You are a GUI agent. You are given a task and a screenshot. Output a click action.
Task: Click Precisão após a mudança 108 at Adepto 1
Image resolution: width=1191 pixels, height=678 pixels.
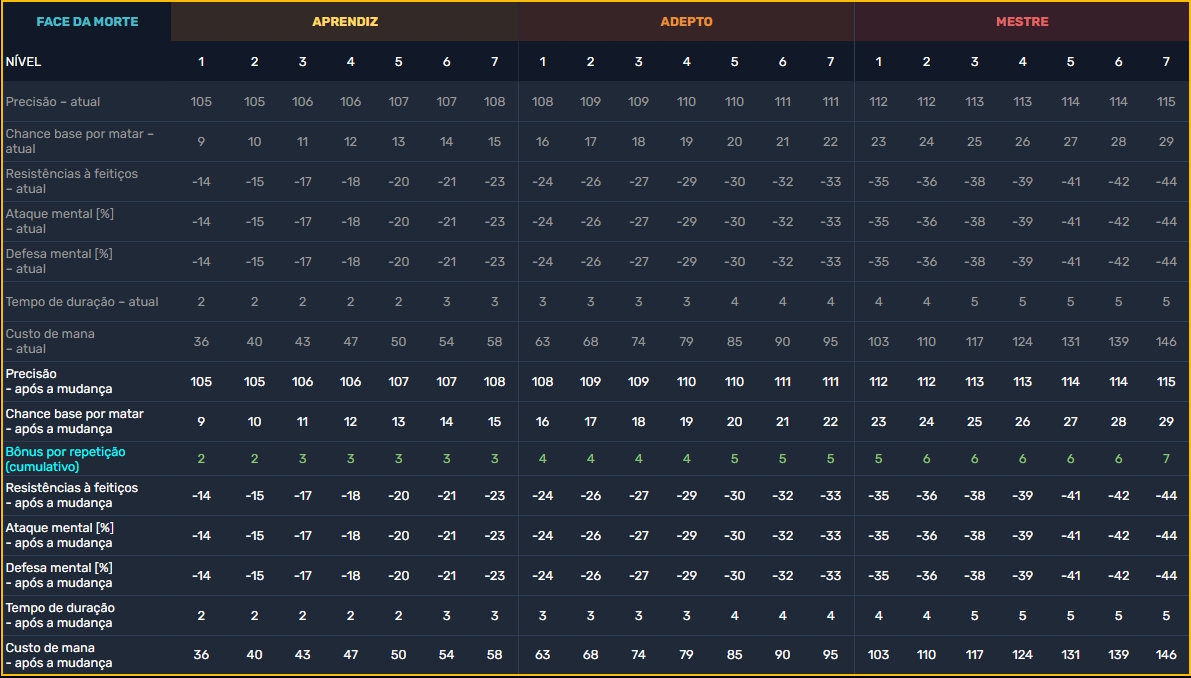click(542, 381)
